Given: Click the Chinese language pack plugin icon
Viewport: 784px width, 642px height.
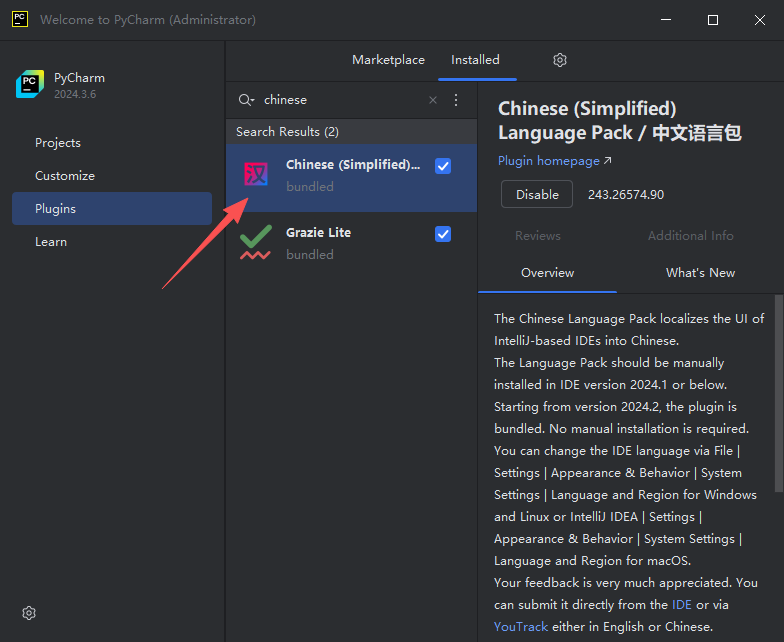Looking at the screenshot, I should tap(256, 174).
